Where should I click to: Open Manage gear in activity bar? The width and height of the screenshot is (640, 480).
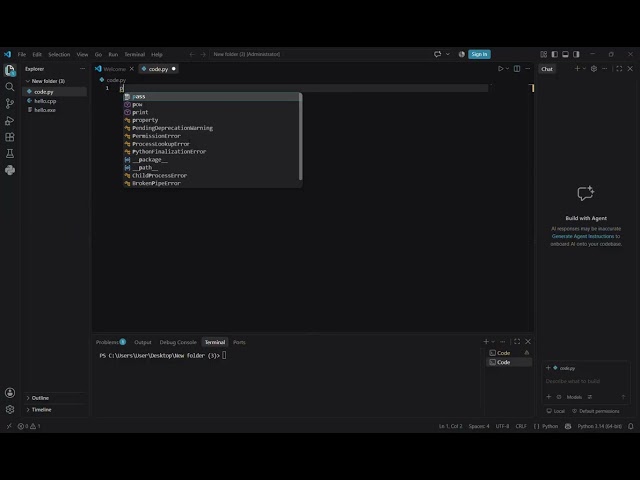tap(10, 409)
